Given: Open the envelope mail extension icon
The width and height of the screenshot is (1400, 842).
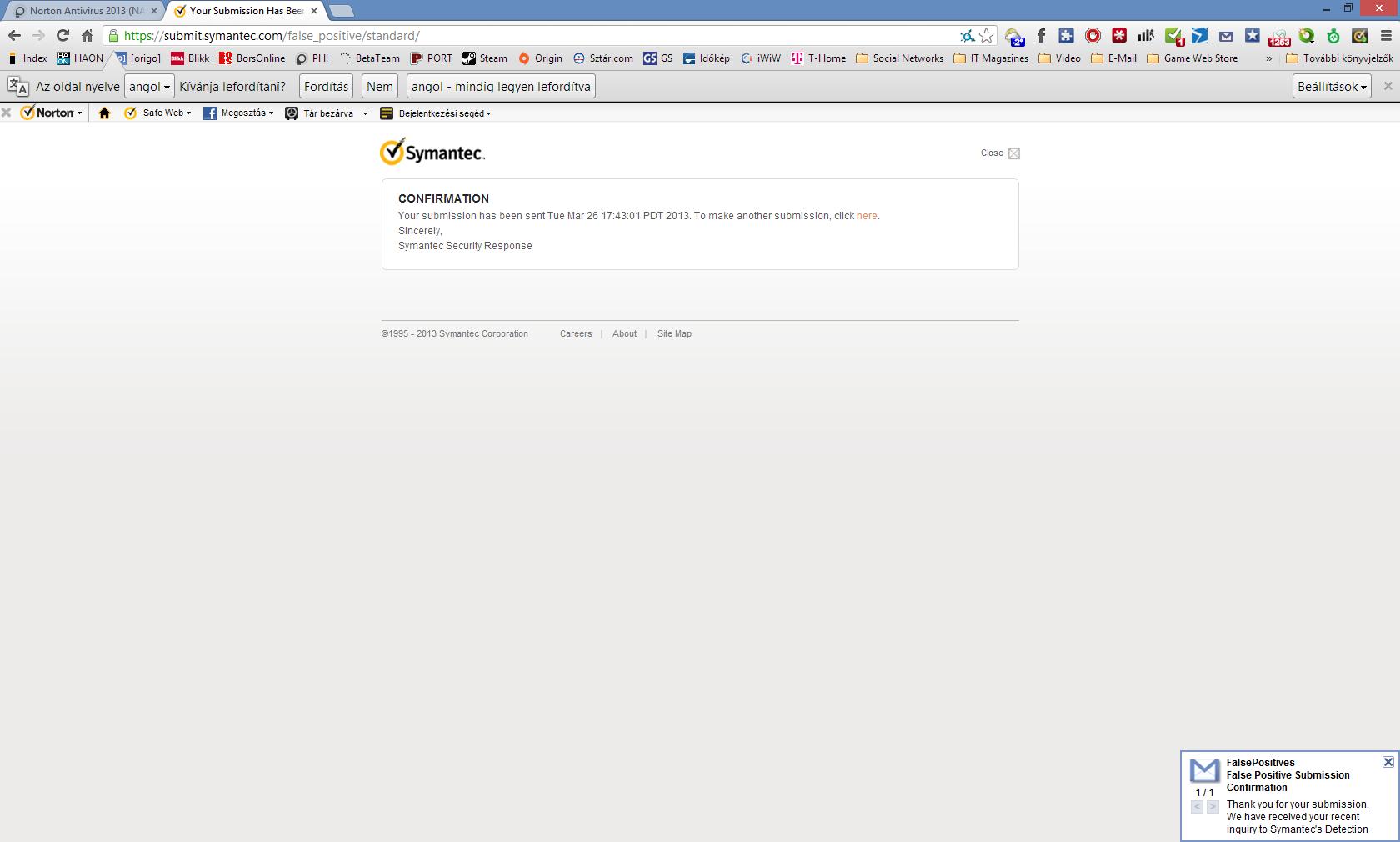Looking at the screenshot, I should (x=1226, y=36).
